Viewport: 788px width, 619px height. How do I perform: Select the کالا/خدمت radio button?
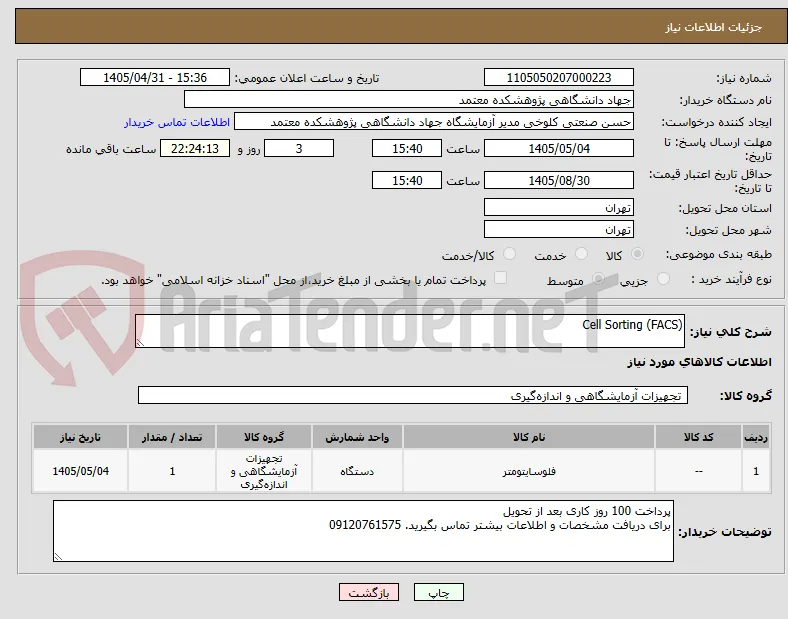pyautogui.click(x=509, y=254)
